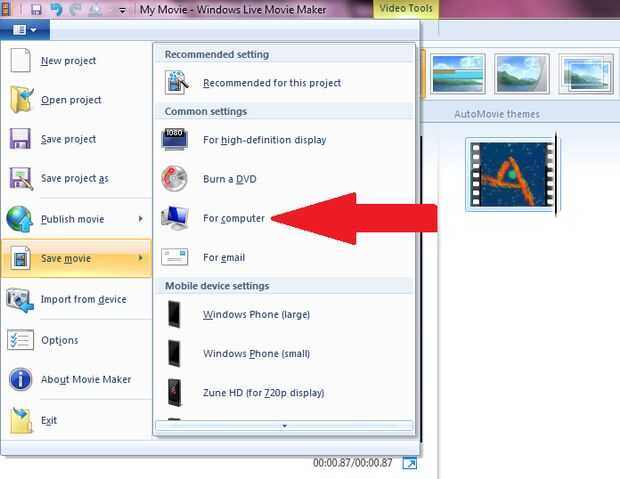This screenshot has width=620, height=479.
Task: Click the Open project folder icon
Action: tap(21, 100)
